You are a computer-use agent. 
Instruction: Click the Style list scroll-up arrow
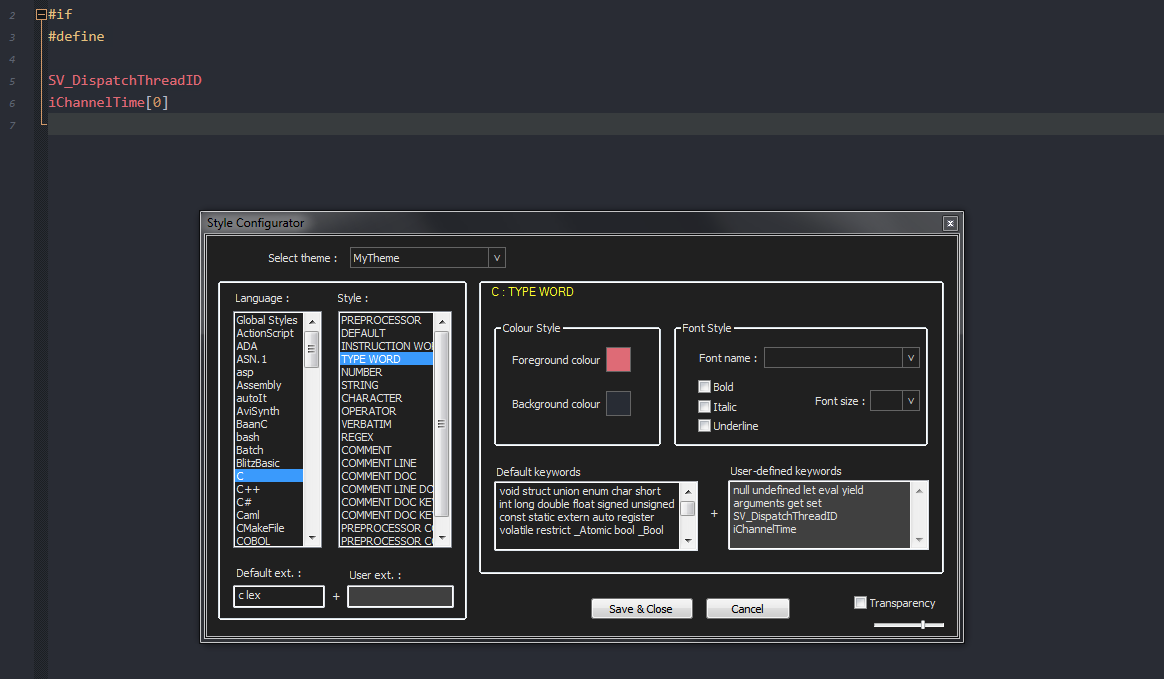442,321
